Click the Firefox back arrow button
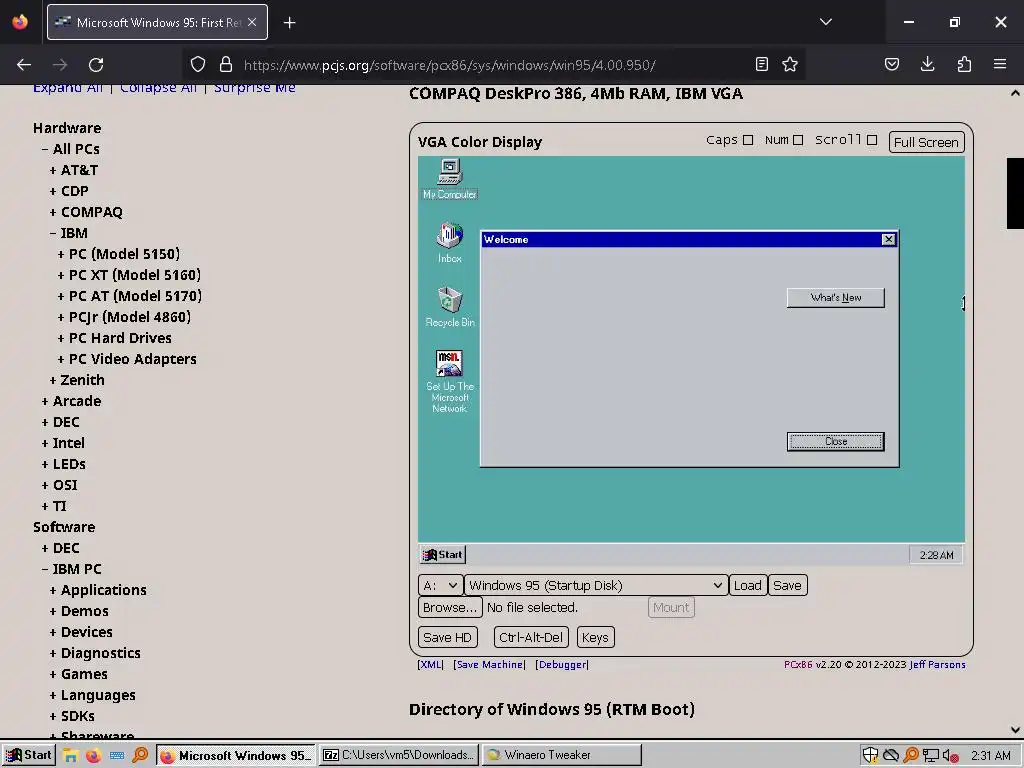1024x768 pixels. [24, 65]
